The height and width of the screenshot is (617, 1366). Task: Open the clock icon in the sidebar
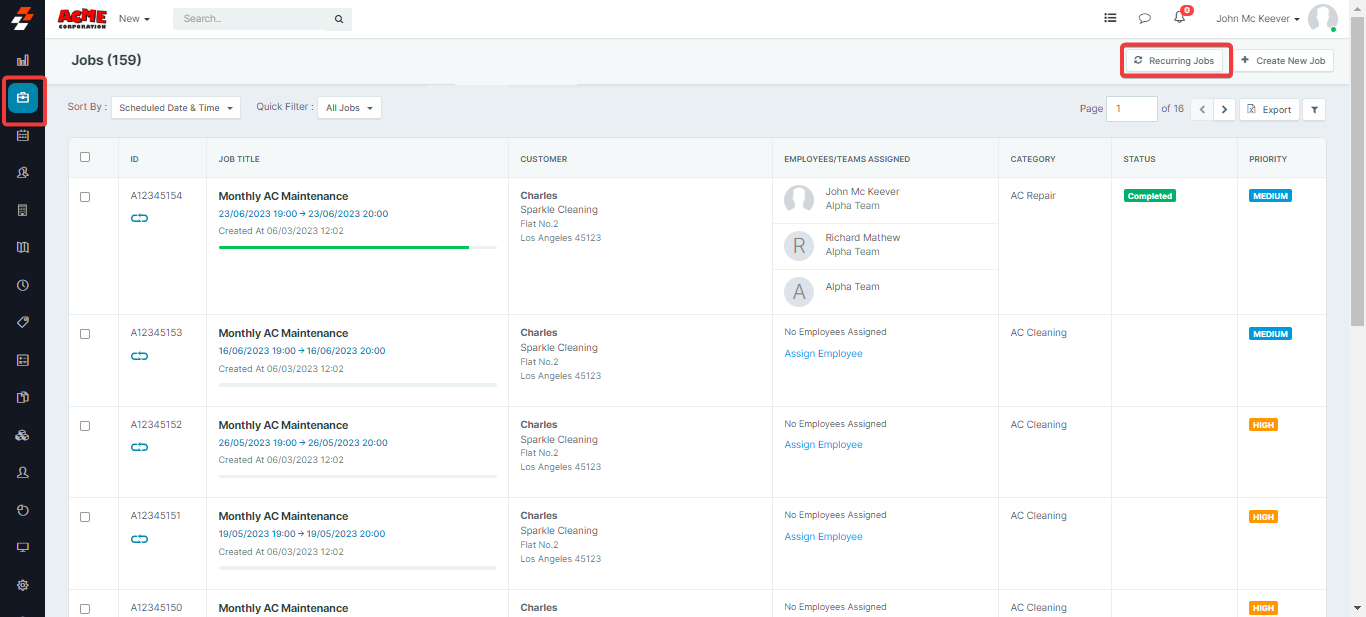click(22, 285)
